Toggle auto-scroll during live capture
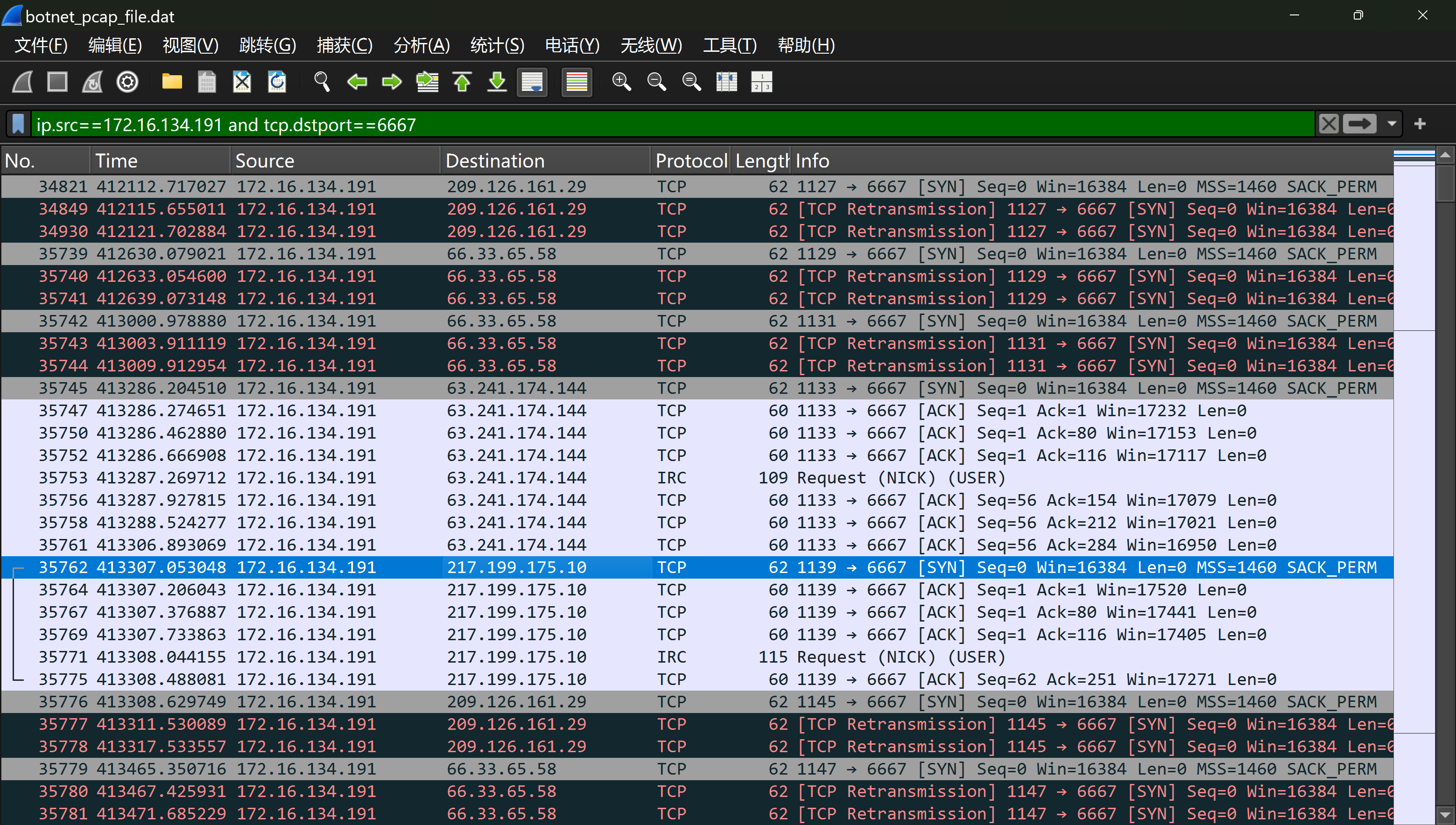 tap(532, 82)
